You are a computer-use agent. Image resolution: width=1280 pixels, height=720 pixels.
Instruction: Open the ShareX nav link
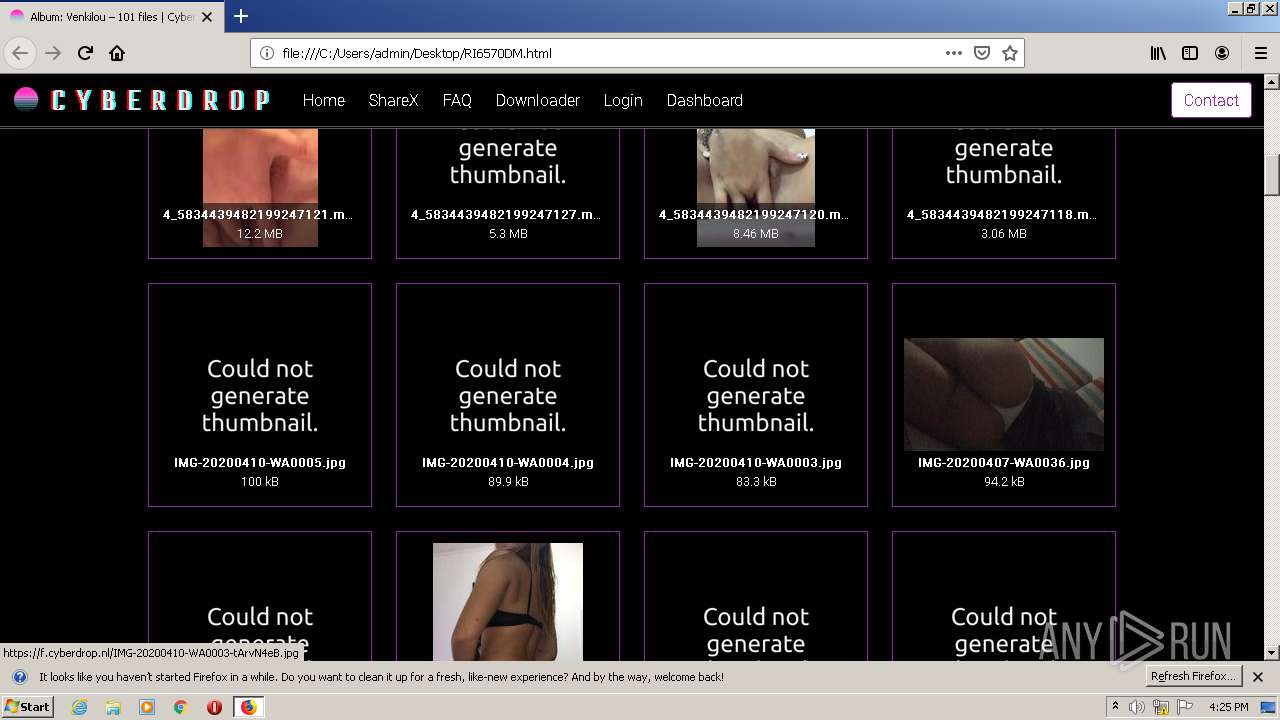(393, 100)
